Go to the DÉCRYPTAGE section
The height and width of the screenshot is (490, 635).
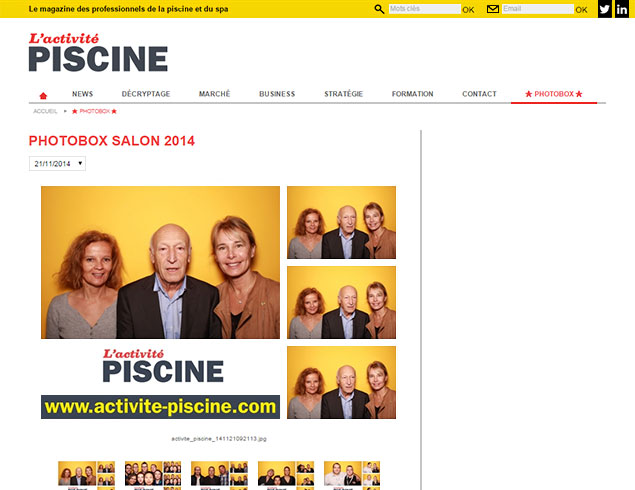(146, 94)
